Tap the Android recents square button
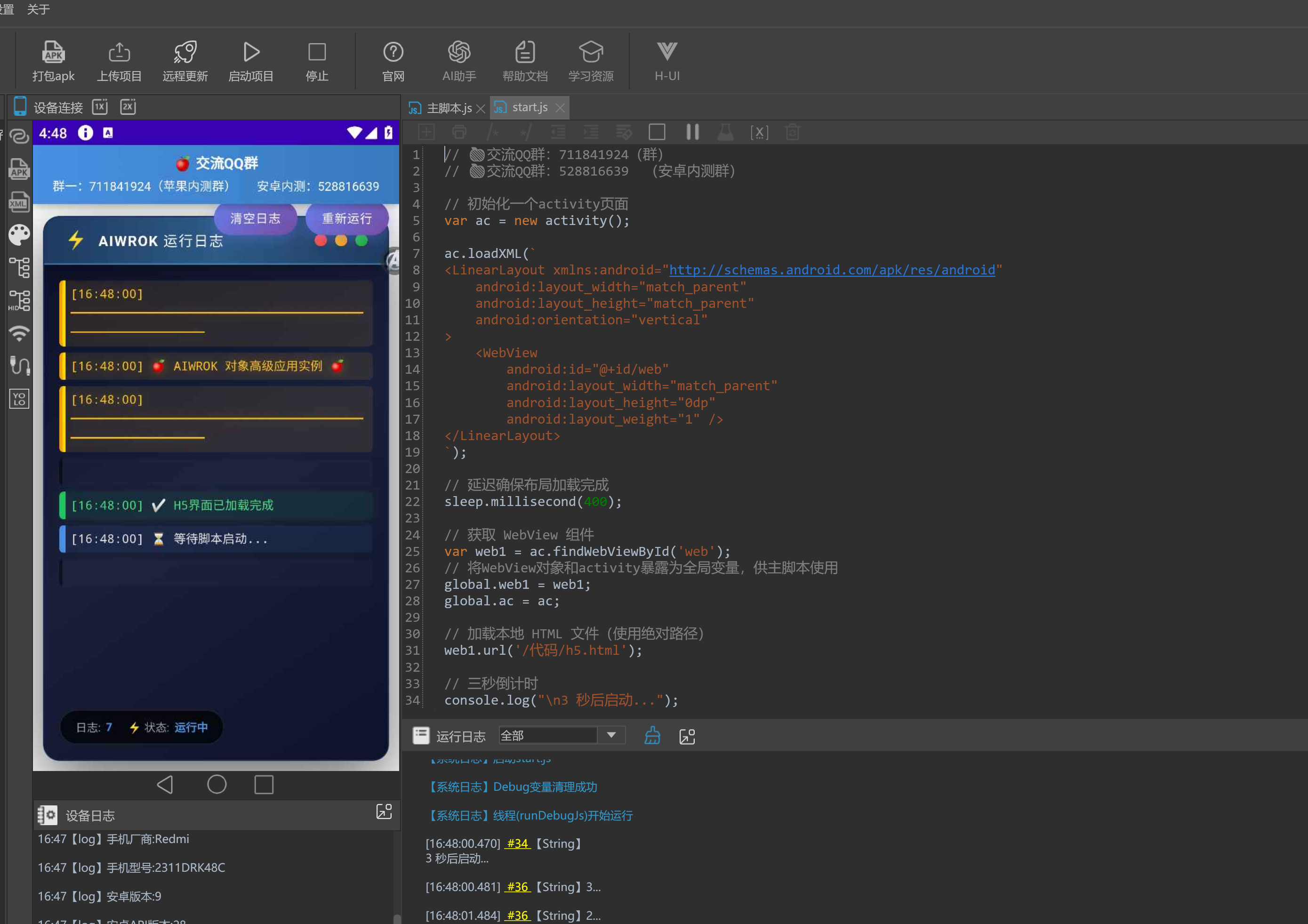This screenshot has width=1308, height=924. click(x=264, y=784)
